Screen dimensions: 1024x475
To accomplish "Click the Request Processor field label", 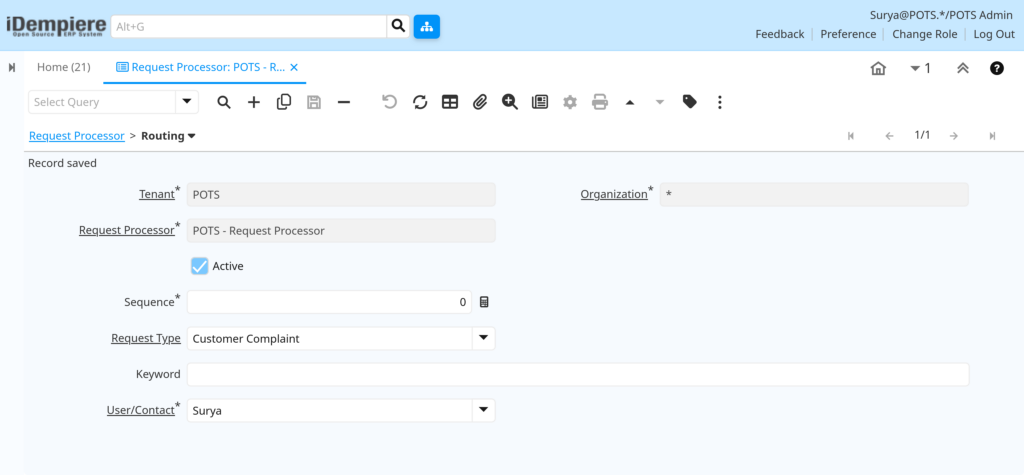I will [x=127, y=230].
